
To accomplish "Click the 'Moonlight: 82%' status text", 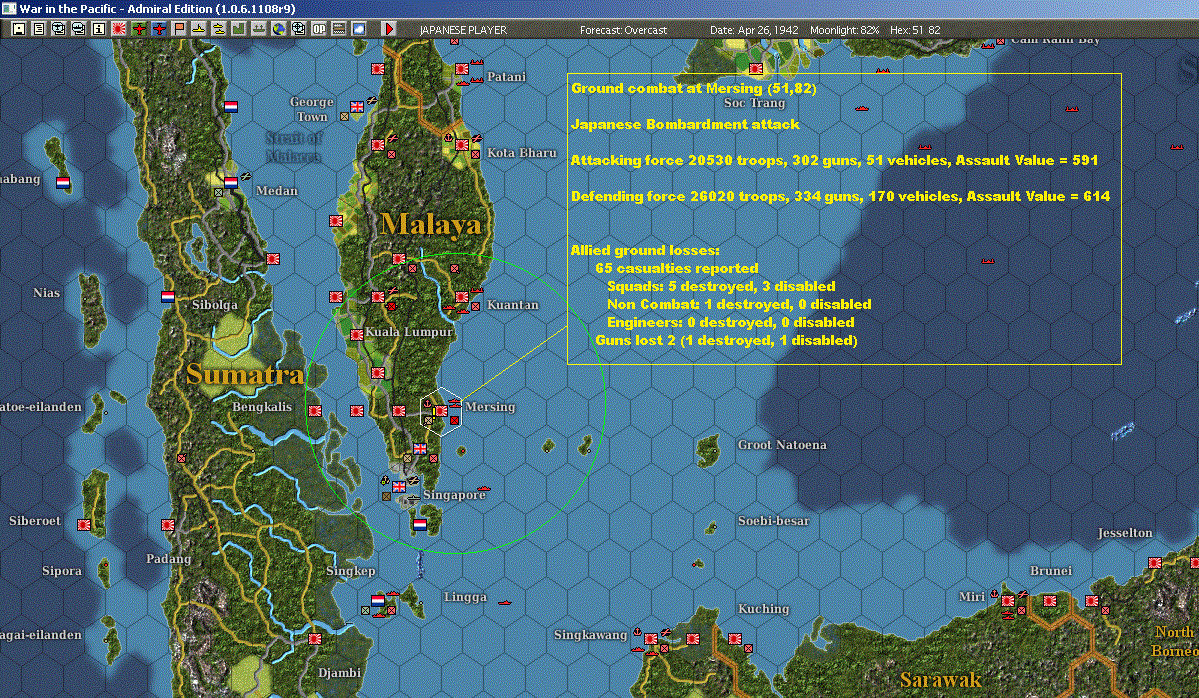I will tap(844, 30).
